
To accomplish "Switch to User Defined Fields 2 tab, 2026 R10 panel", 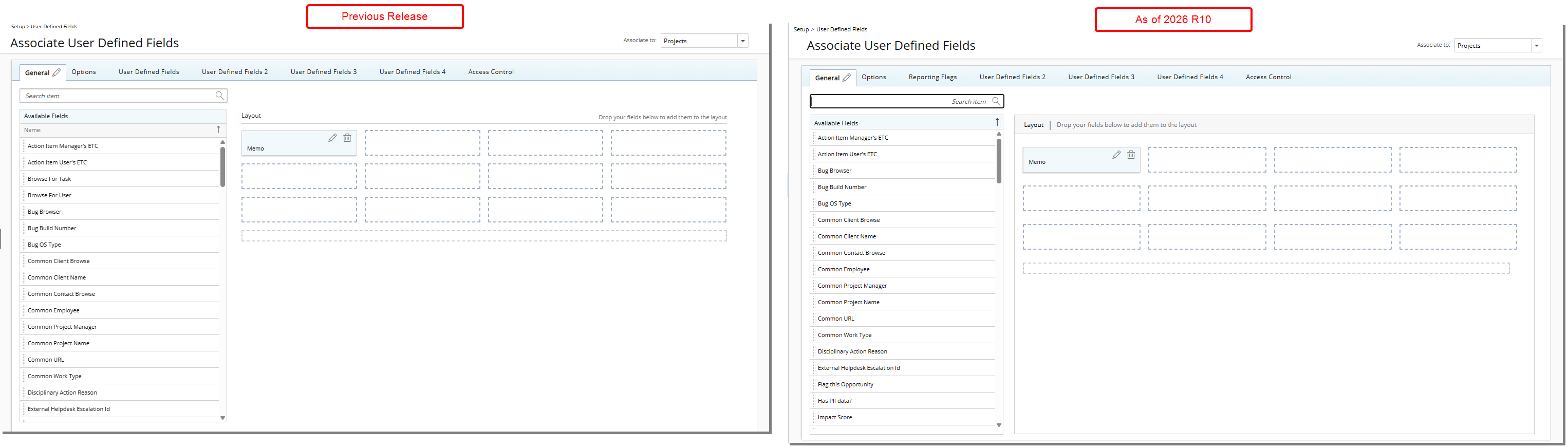I will coord(1012,77).
